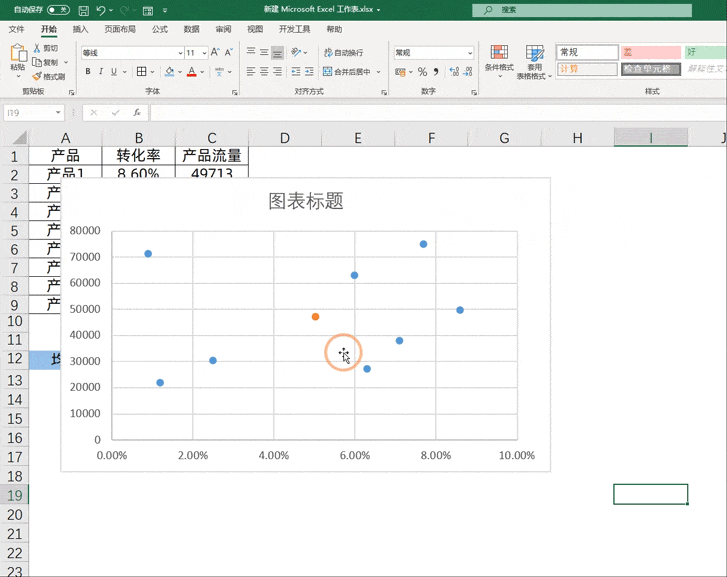Open the number format dropdown (常规)

tap(470, 53)
